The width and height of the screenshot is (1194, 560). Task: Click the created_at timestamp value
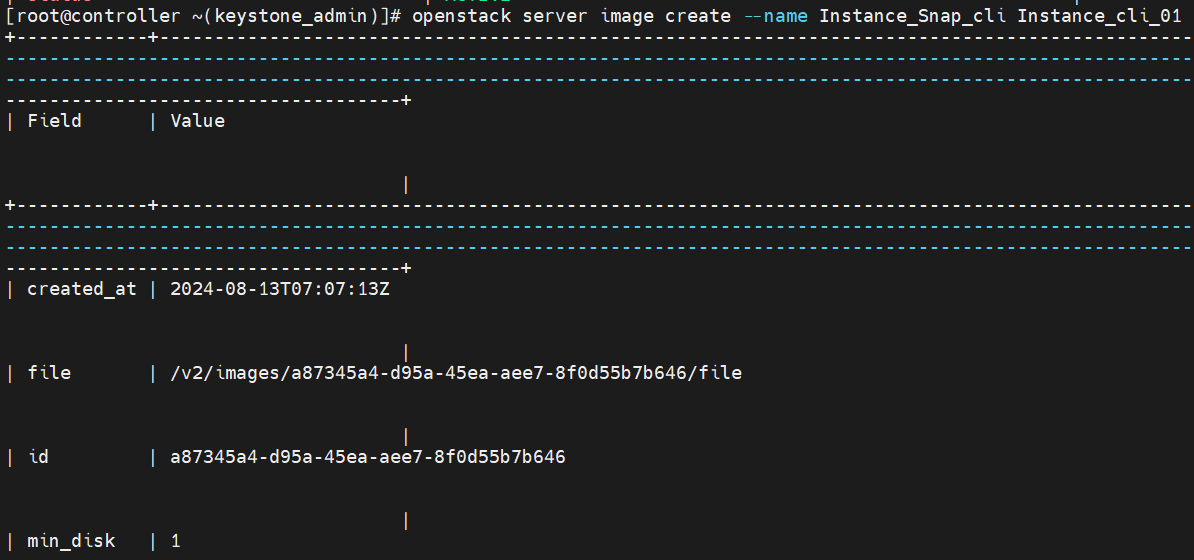[279, 289]
